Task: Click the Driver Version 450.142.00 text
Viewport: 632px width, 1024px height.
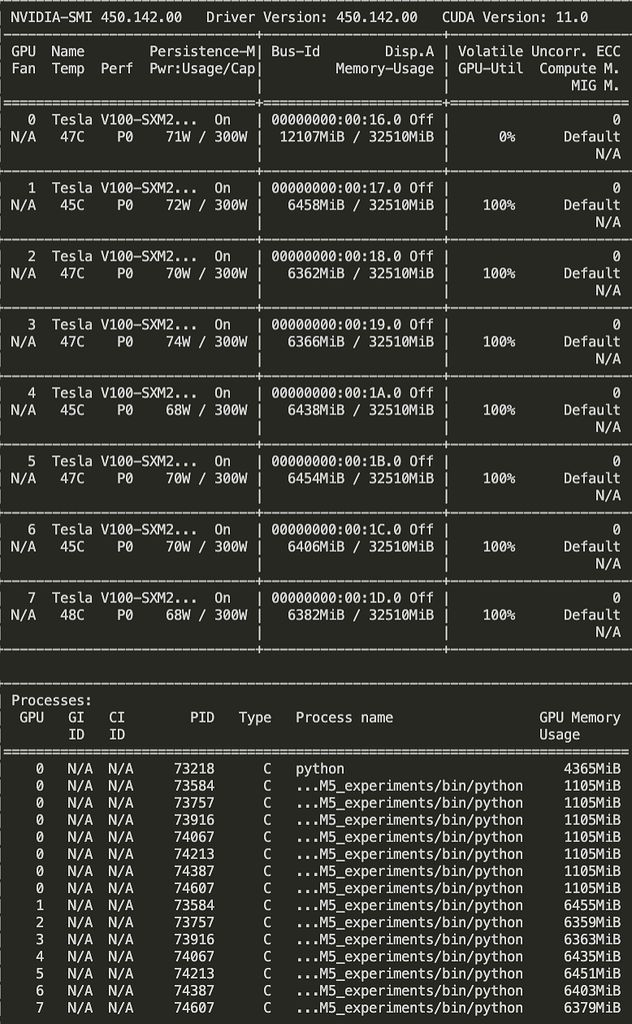Action: (312, 17)
